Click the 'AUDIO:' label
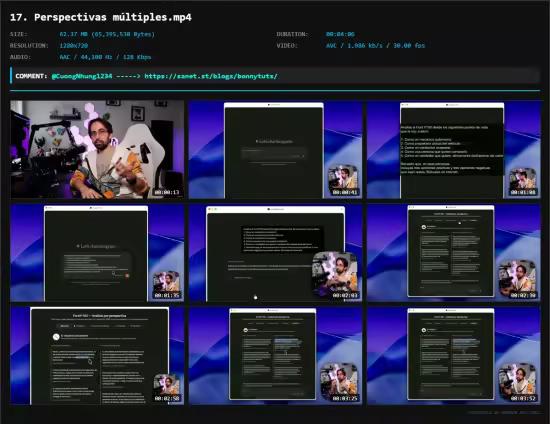 [20, 57]
